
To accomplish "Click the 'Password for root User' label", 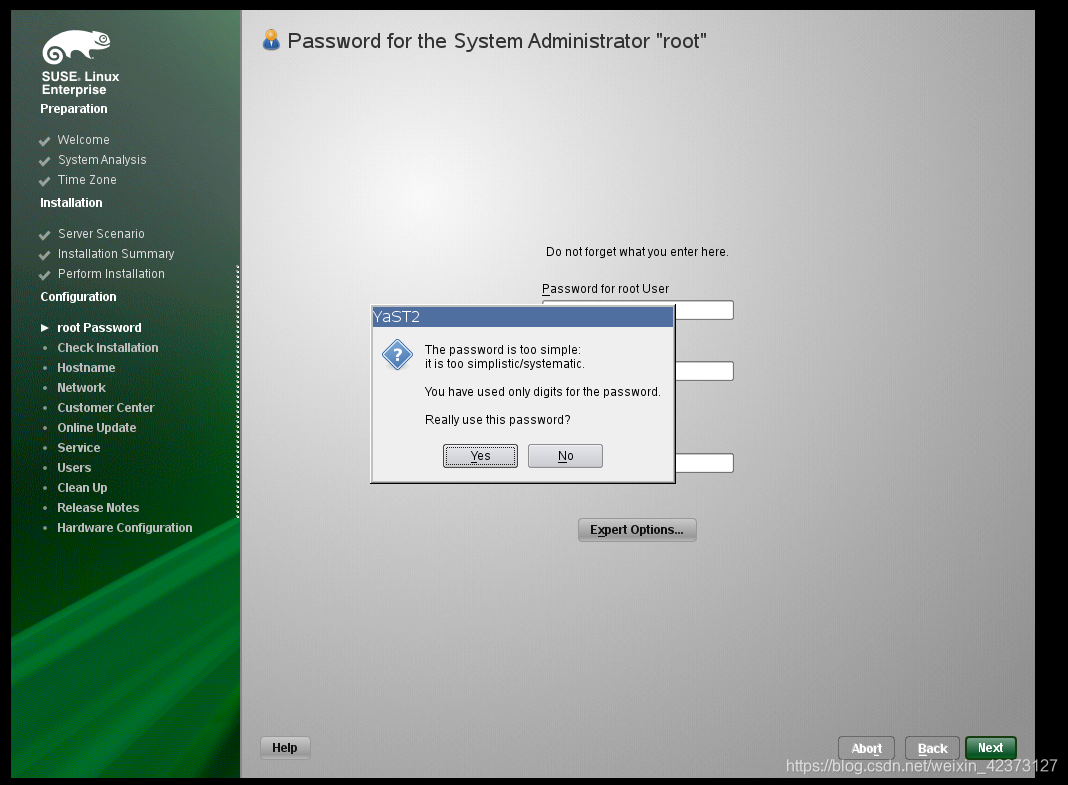I will (x=605, y=289).
